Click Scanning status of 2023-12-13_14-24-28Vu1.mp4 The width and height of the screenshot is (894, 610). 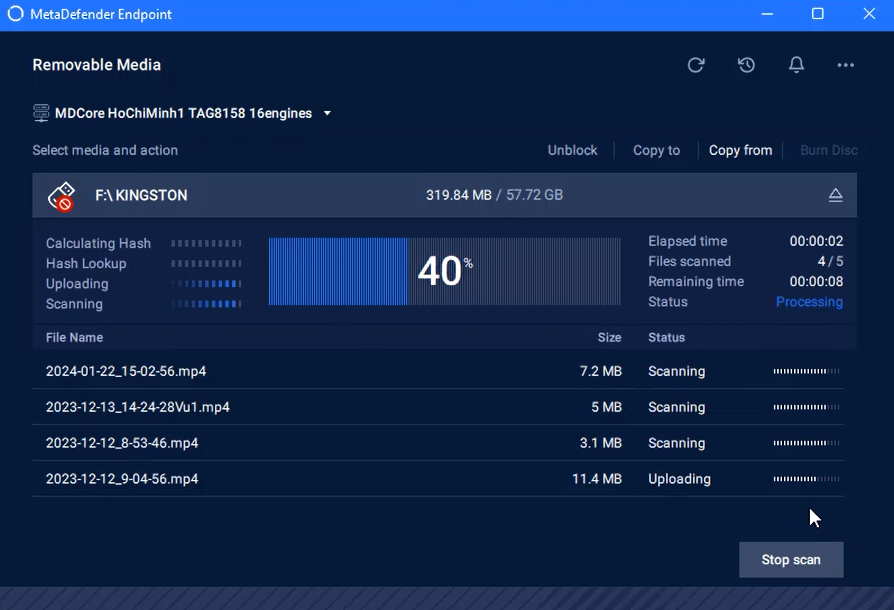click(x=676, y=407)
